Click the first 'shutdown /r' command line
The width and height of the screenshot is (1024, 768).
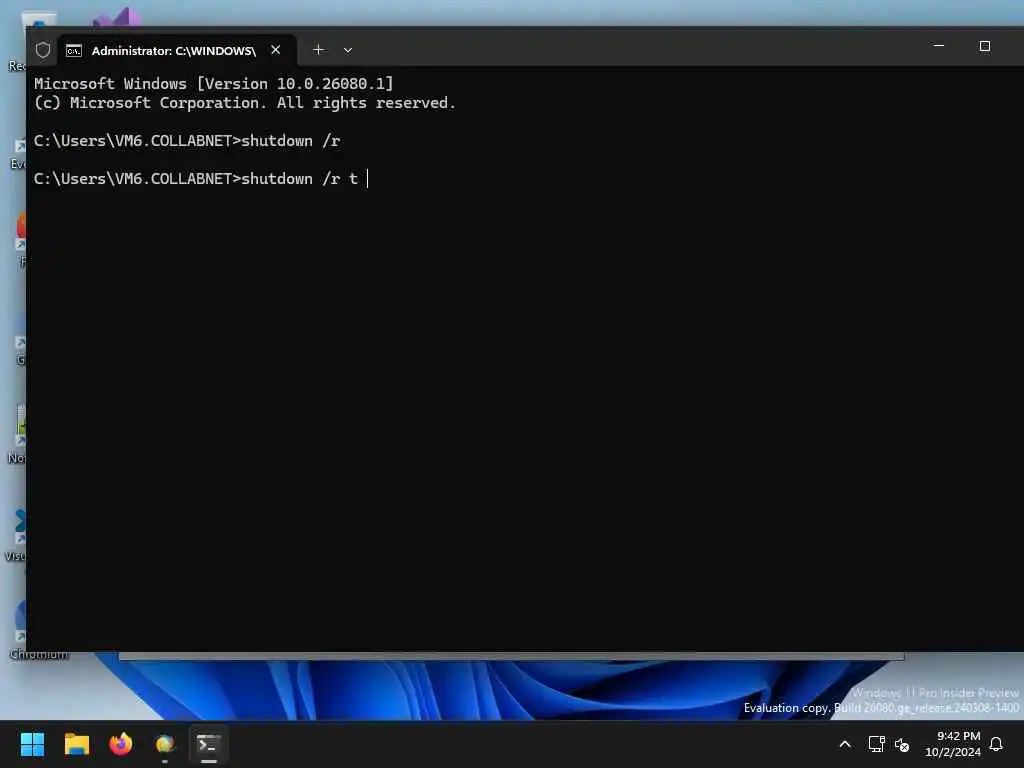click(x=187, y=140)
